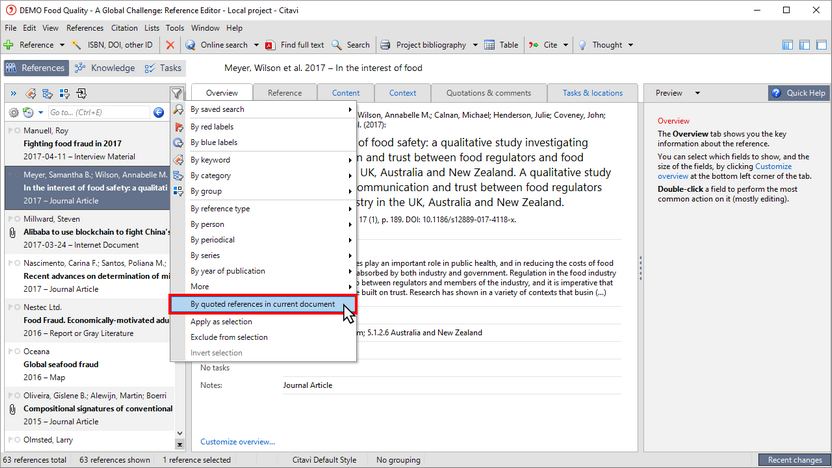Open the ISBN, DOI, other ID lookup

[x=112, y=45]
